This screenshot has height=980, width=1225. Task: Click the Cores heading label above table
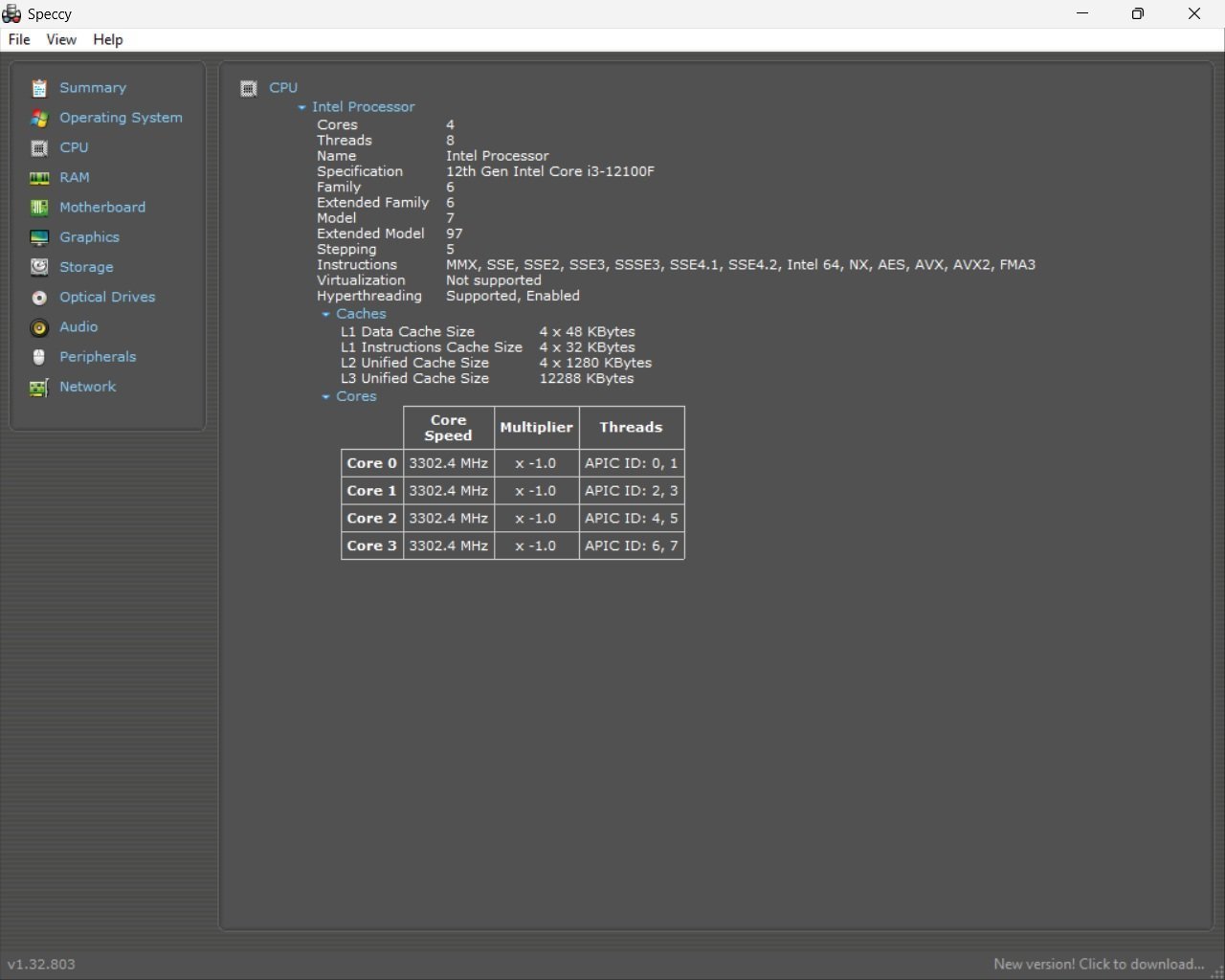(356, 395)
